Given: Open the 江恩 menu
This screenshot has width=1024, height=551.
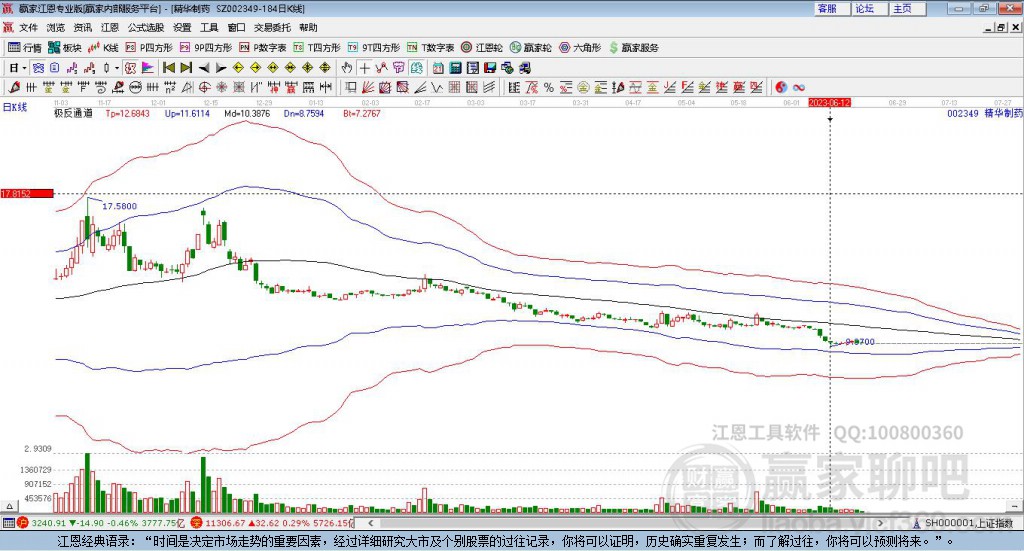Looking at the screenshot, I should pyautogui.click(x=110, y=27).
